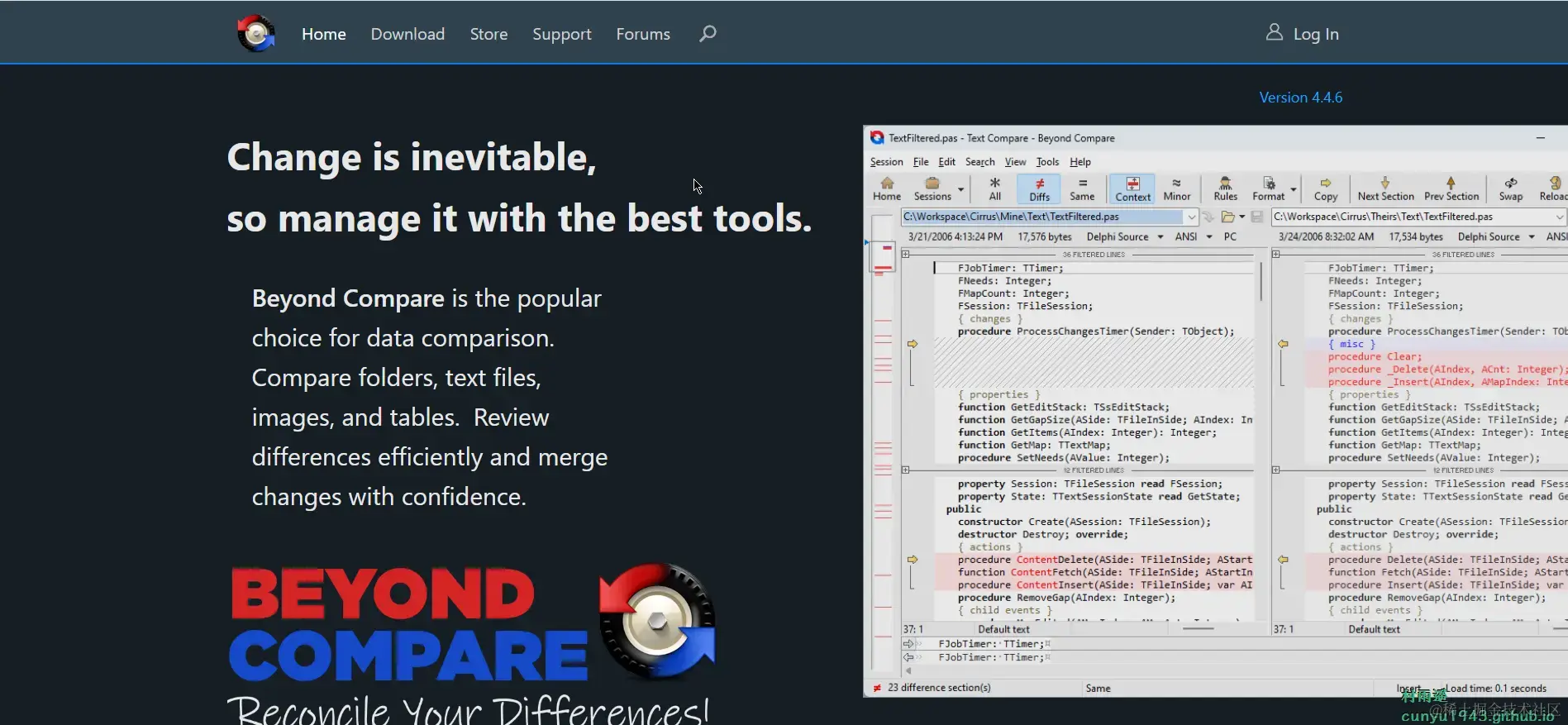Open the Forums page
The height and width of the screenshot is (725, 1568).
[643, 34]
